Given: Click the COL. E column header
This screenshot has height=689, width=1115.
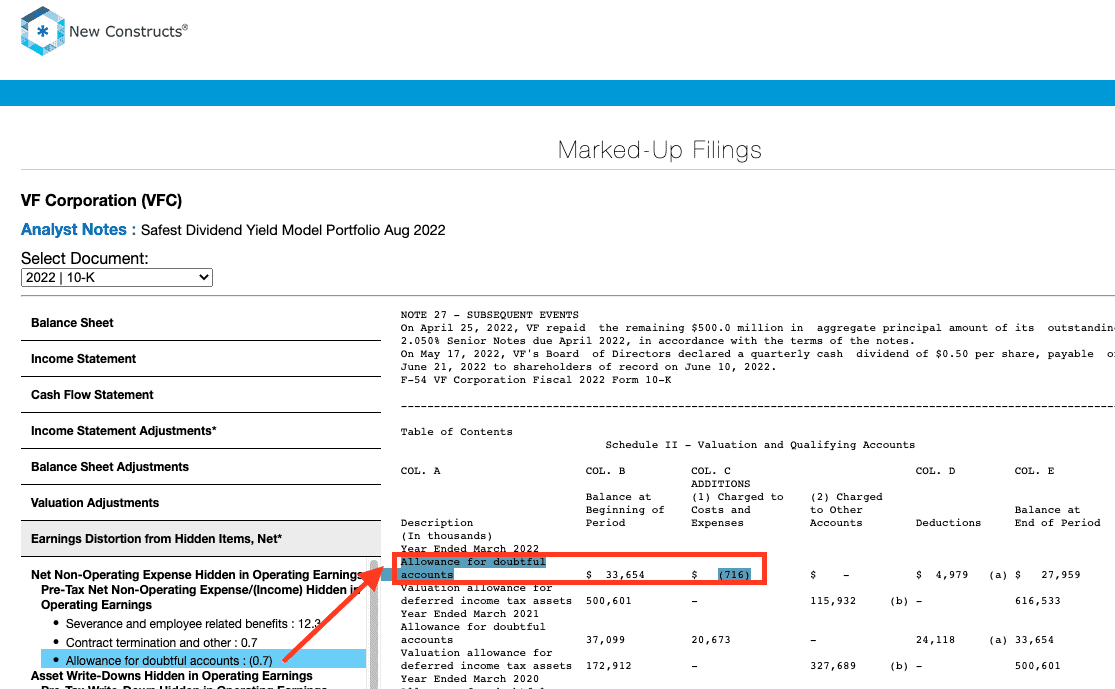Looking at the screenshot, I should tap(1035, 471).
